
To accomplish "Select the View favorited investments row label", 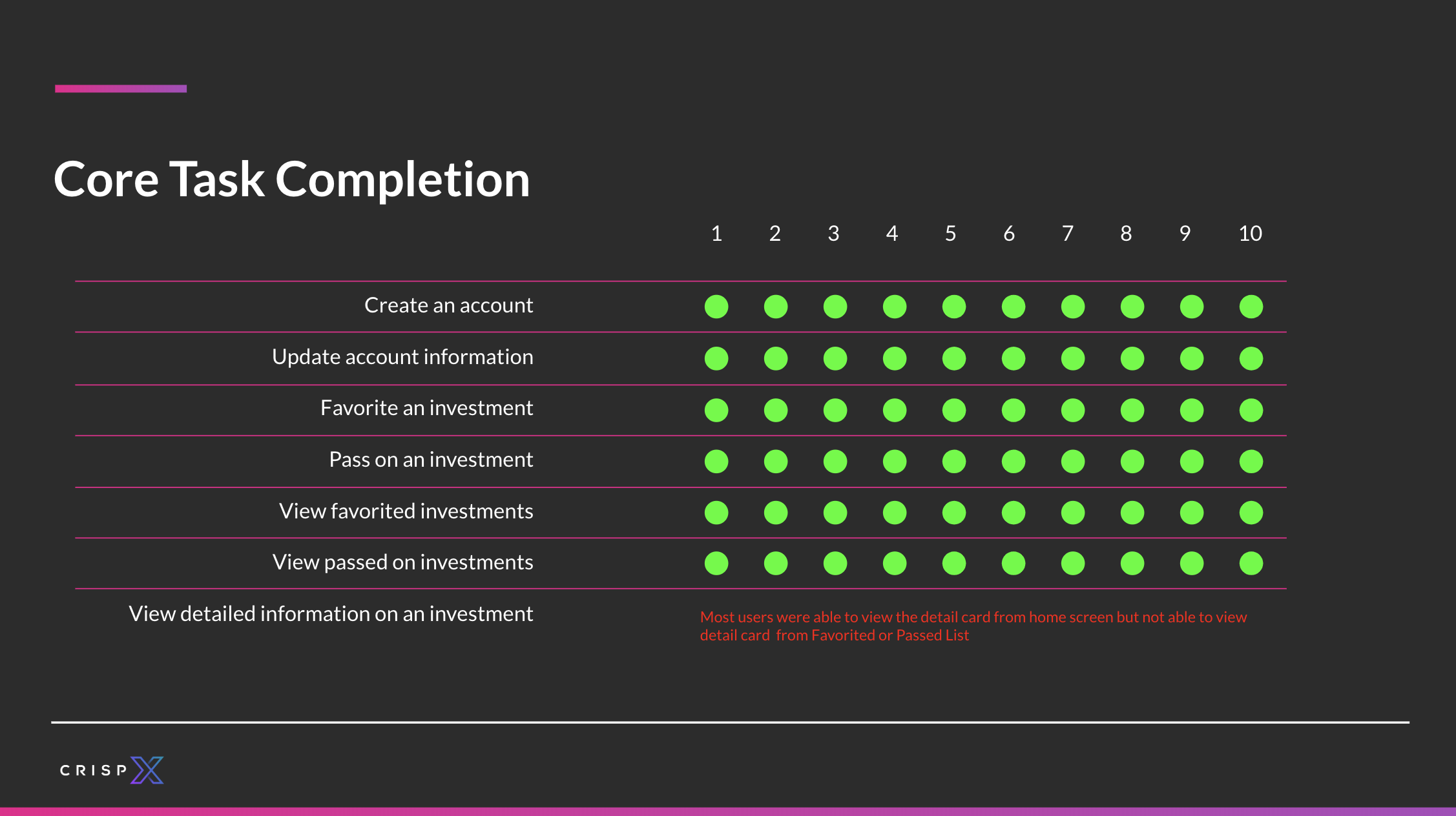I will coord(406,511).
